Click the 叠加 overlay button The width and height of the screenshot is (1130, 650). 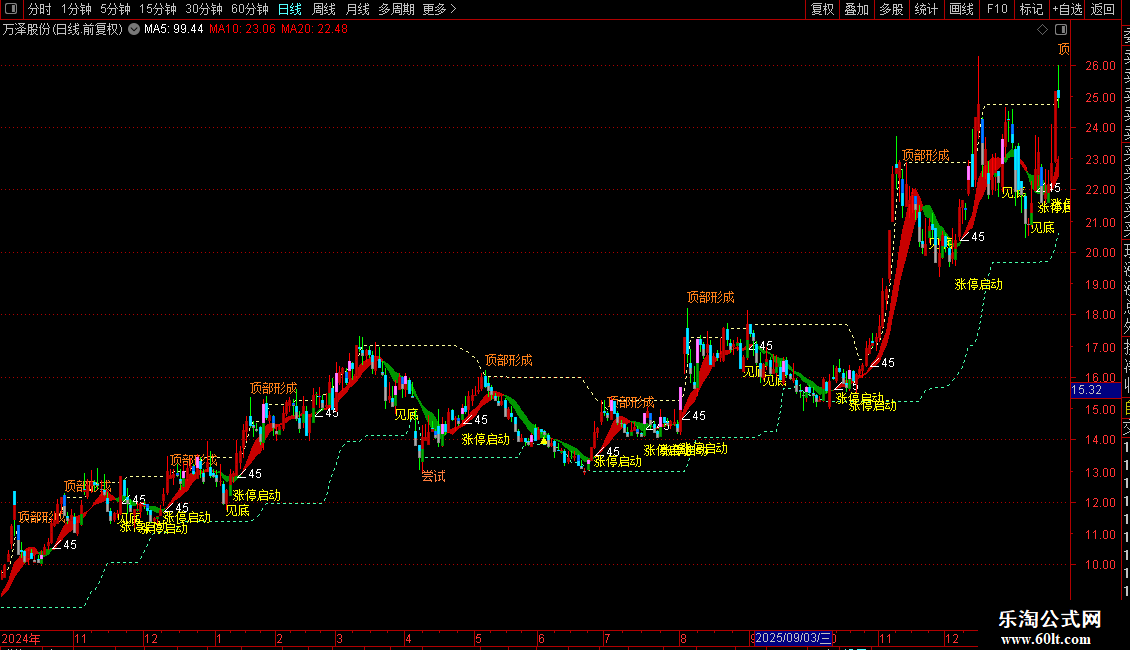point(857,9)
